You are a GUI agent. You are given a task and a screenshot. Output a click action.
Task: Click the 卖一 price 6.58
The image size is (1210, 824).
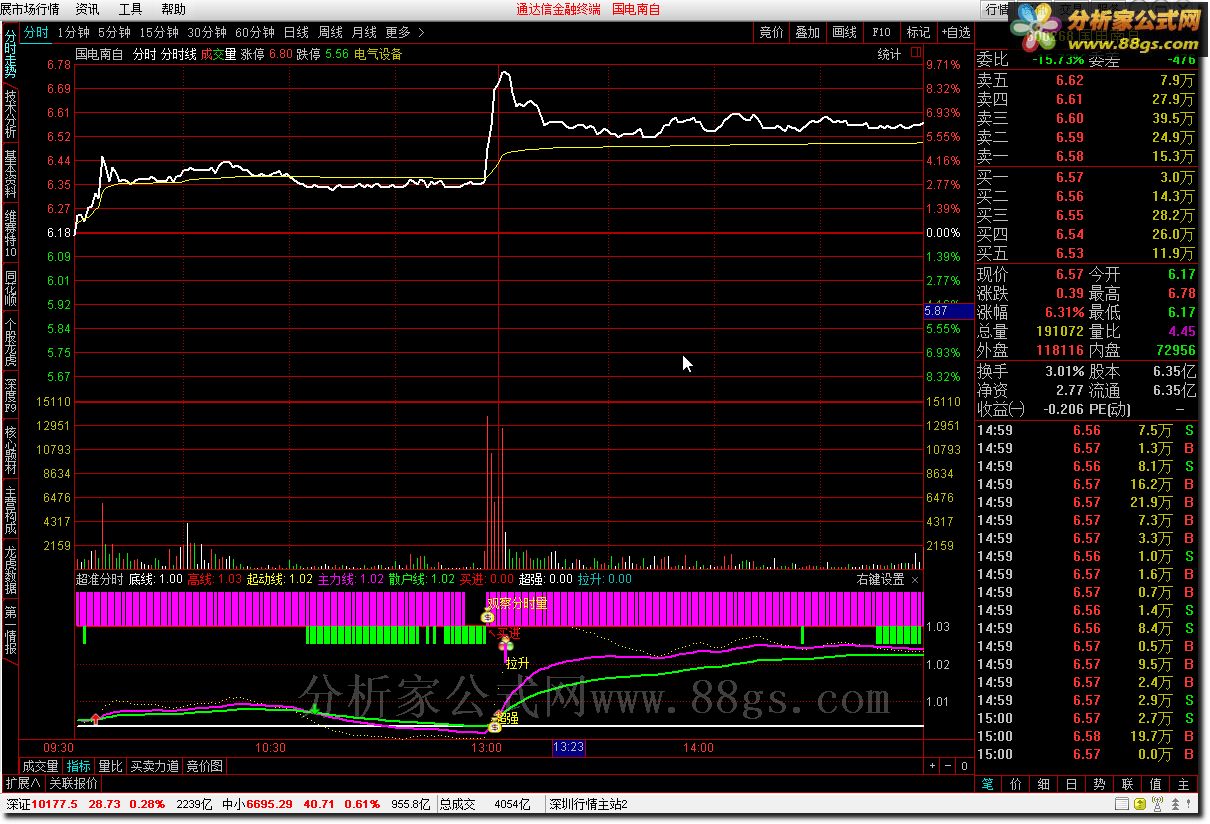1070,157
